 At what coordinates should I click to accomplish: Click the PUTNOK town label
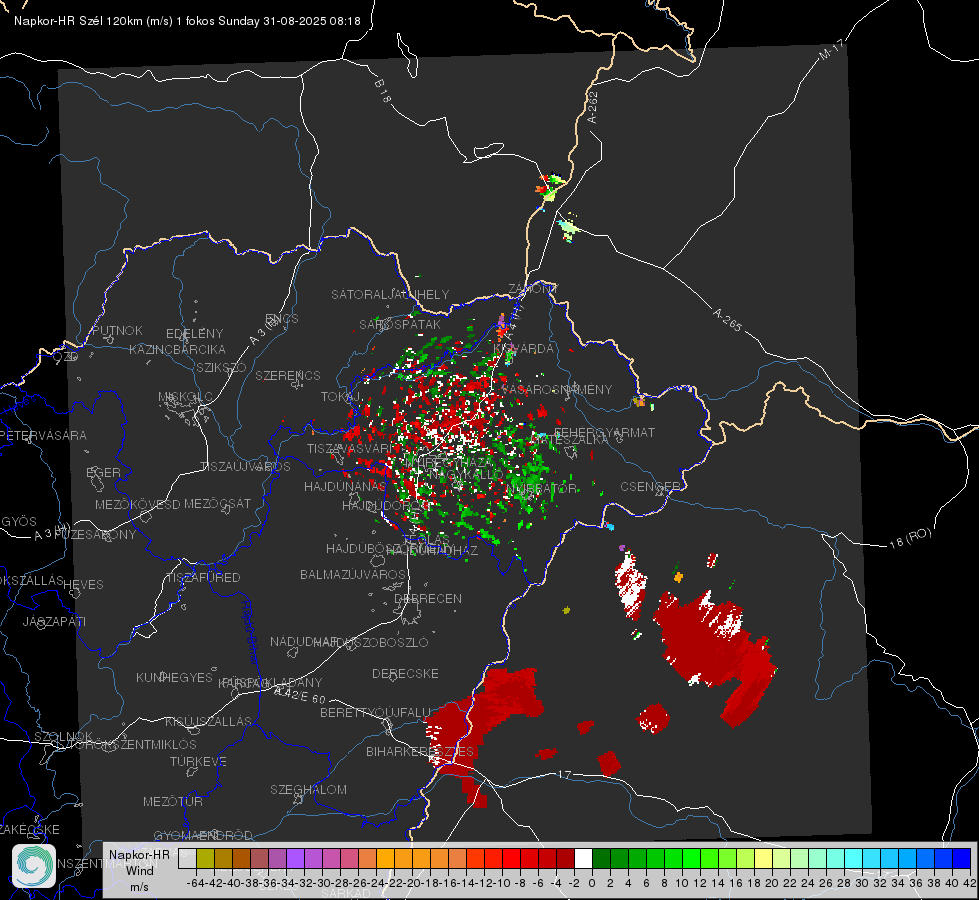[x=117, y=330]
